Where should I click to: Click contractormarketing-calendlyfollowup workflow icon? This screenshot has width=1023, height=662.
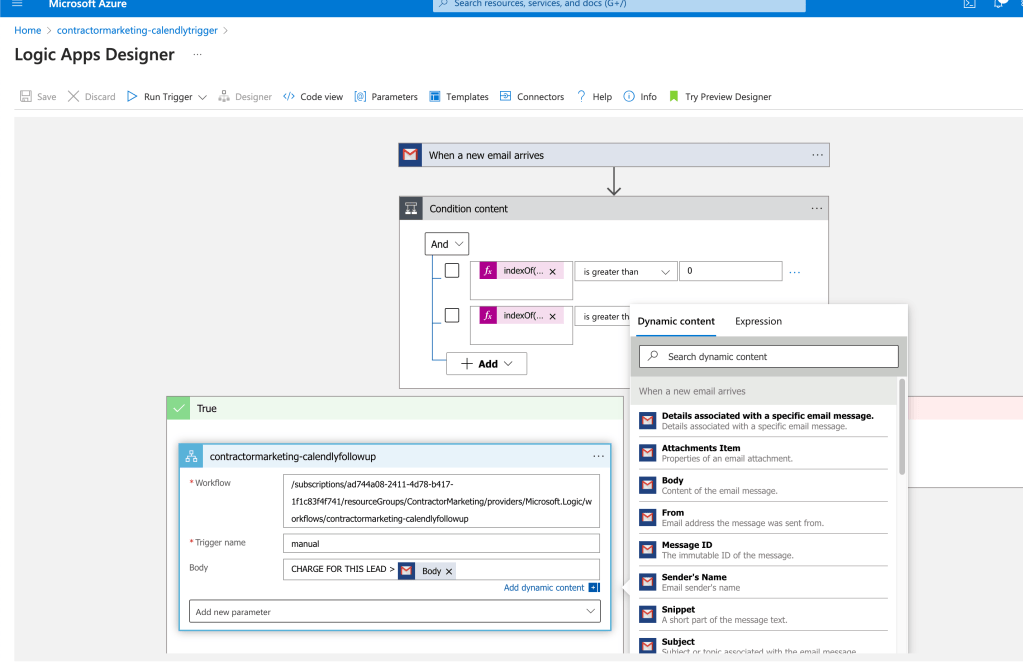point(191,457)
